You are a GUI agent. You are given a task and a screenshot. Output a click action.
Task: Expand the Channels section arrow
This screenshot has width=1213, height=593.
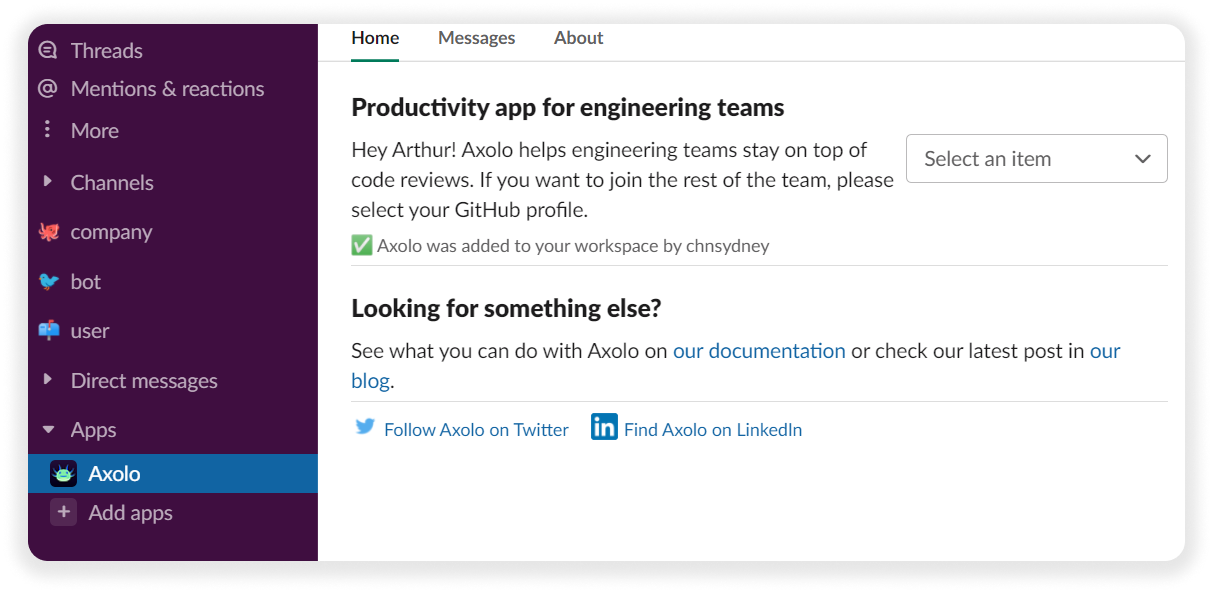48,182
